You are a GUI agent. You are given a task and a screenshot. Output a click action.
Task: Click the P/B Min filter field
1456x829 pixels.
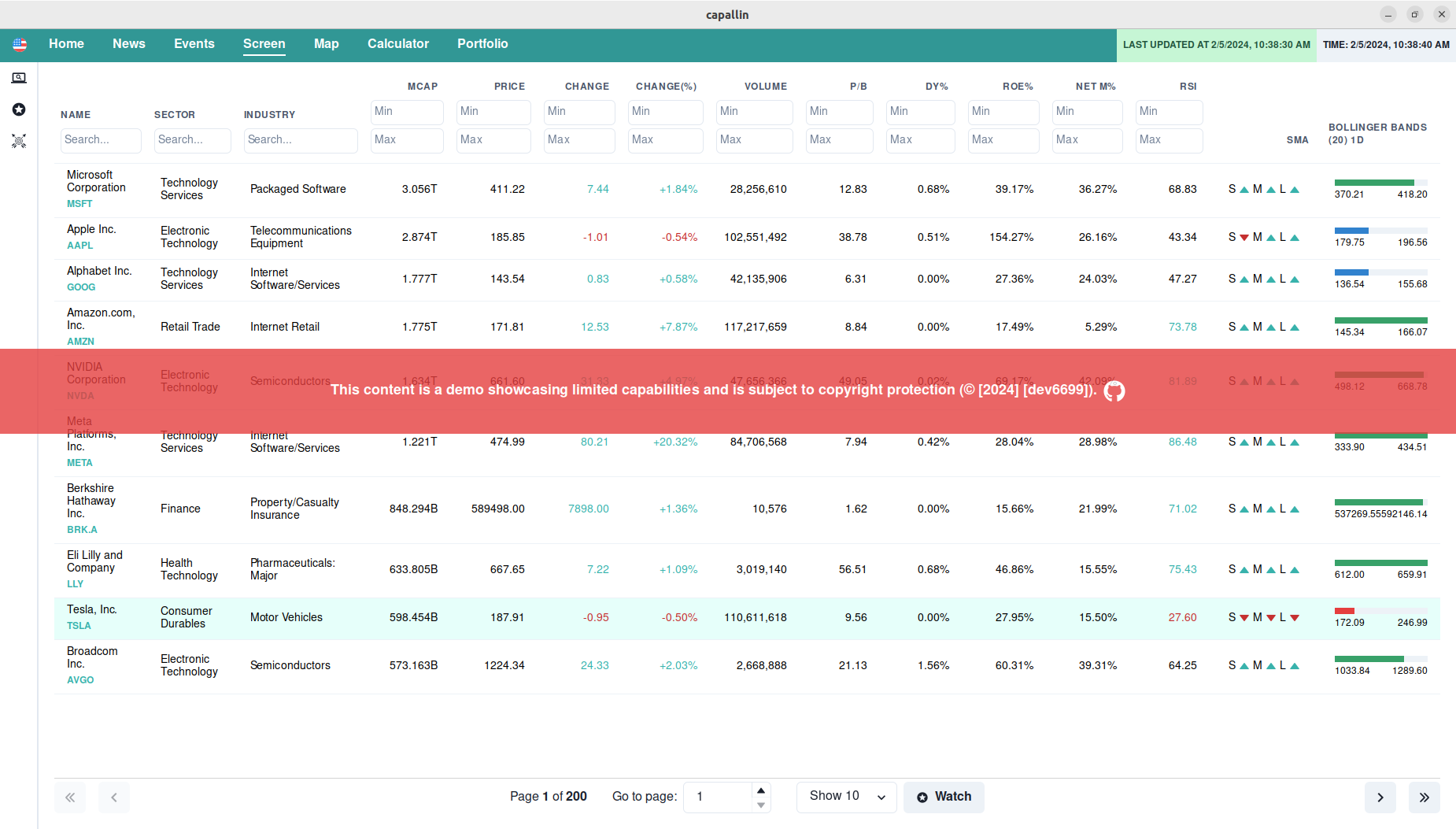pos(839,112)
